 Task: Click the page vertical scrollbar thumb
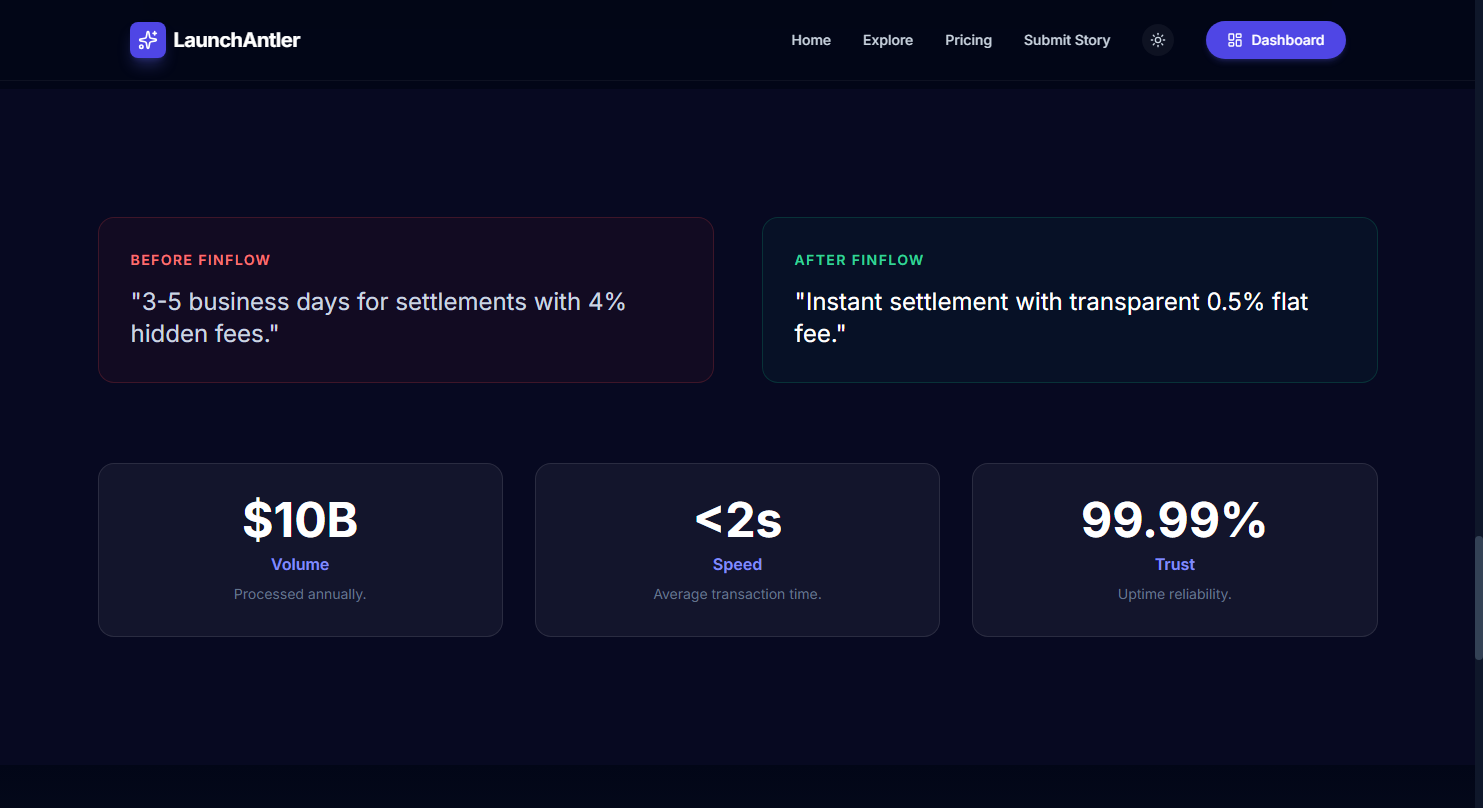point(1478,598)
